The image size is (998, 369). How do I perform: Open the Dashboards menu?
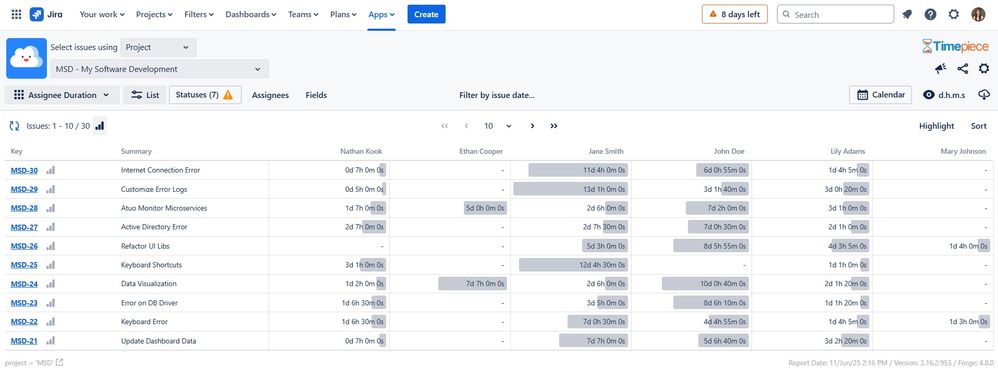click(x=251, y=14)
